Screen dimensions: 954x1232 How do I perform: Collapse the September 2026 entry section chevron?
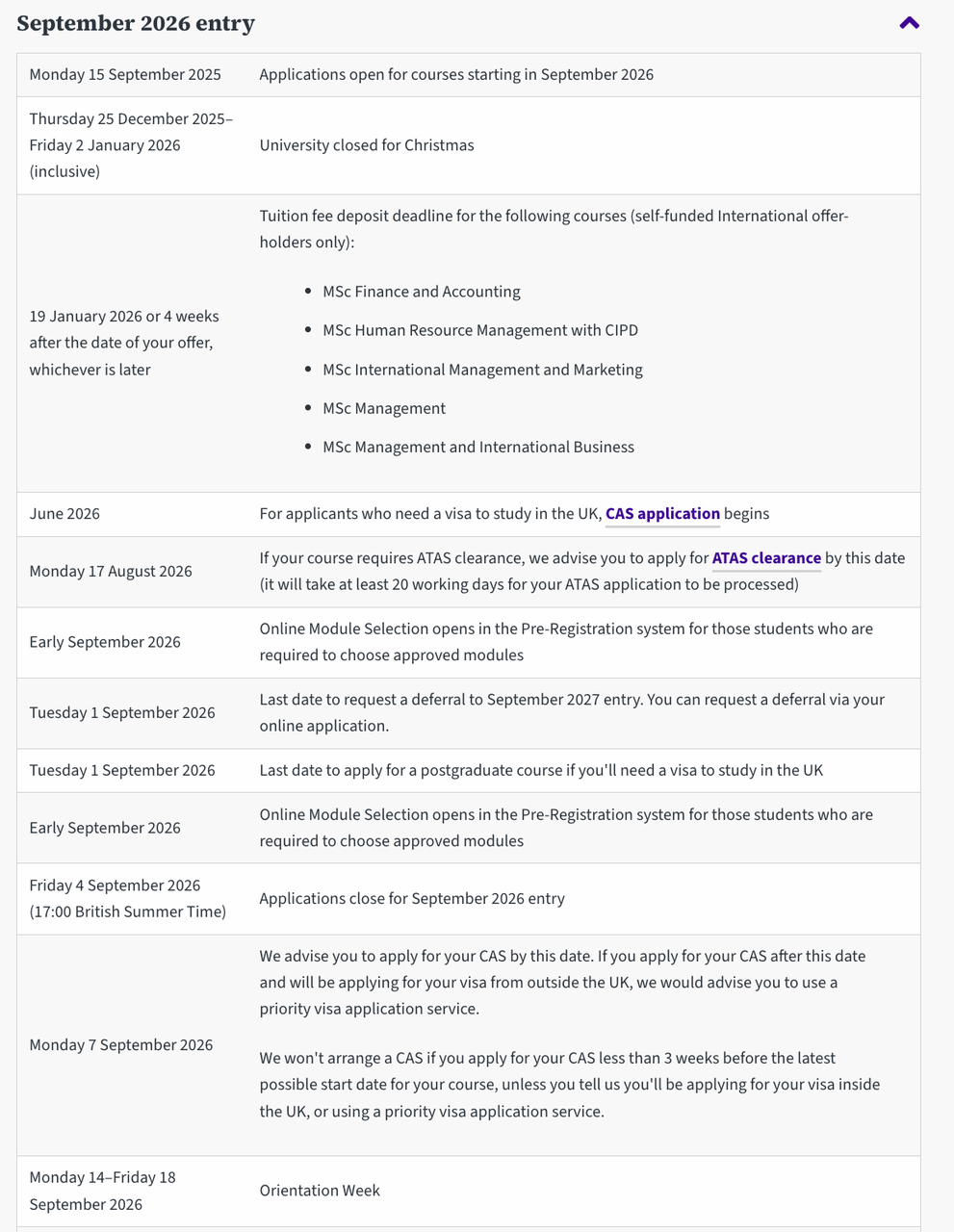(909, 23)
